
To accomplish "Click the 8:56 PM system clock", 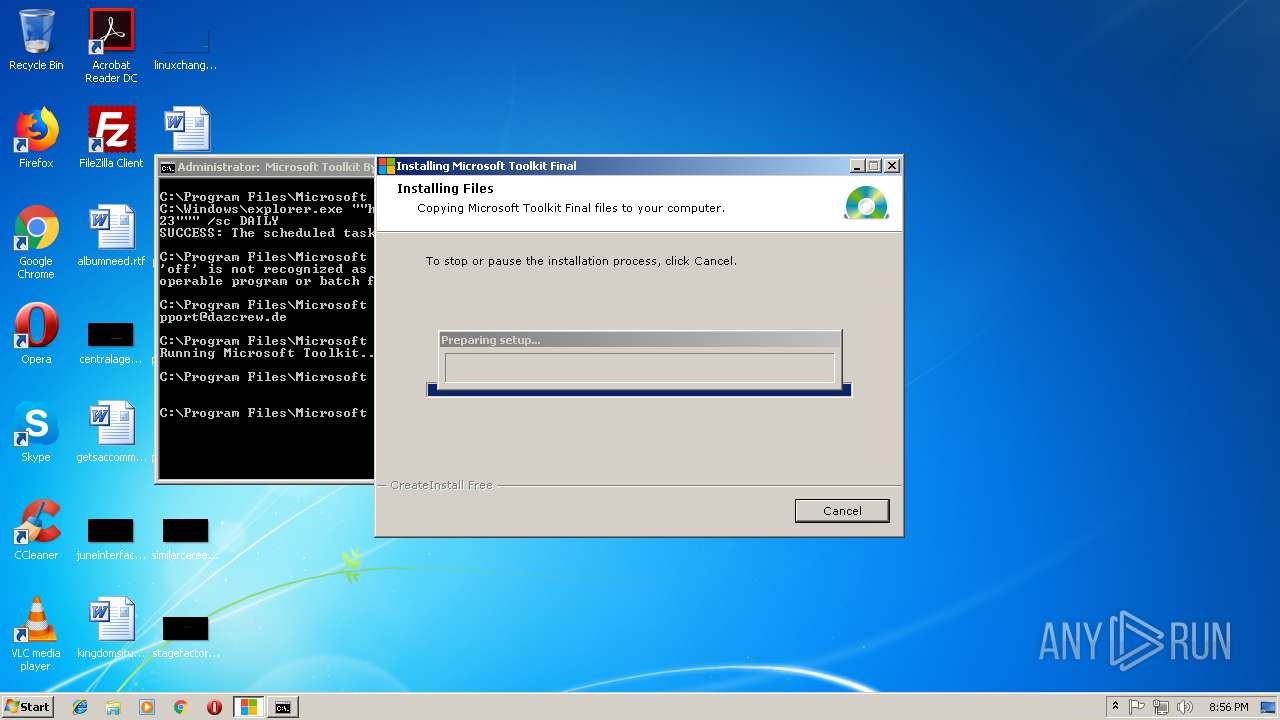I will (1228, 707).
